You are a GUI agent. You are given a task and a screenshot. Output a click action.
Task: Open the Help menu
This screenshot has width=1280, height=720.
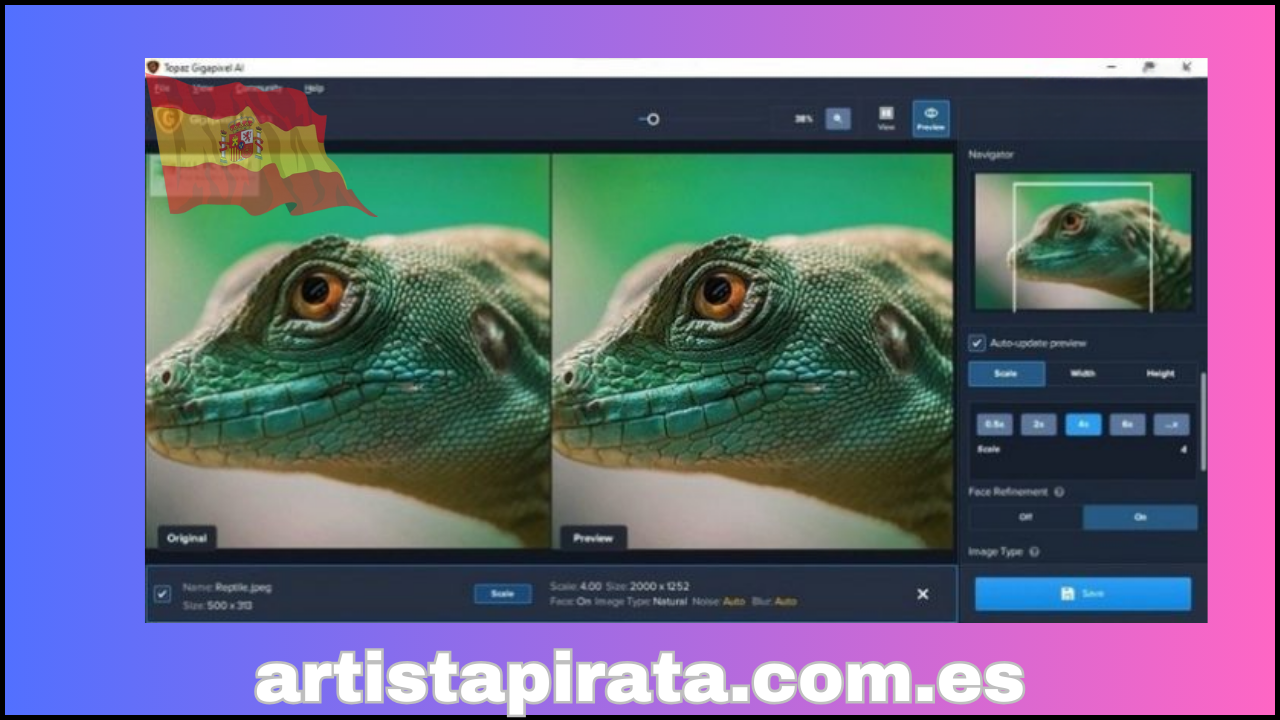point(314,88)
